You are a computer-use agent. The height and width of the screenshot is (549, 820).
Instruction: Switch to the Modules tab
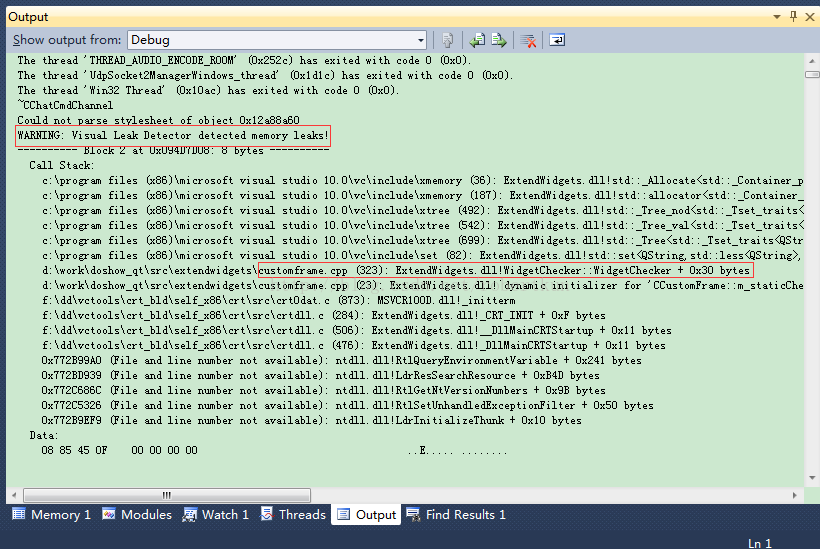pyautogui.click(x=137, y=514)
